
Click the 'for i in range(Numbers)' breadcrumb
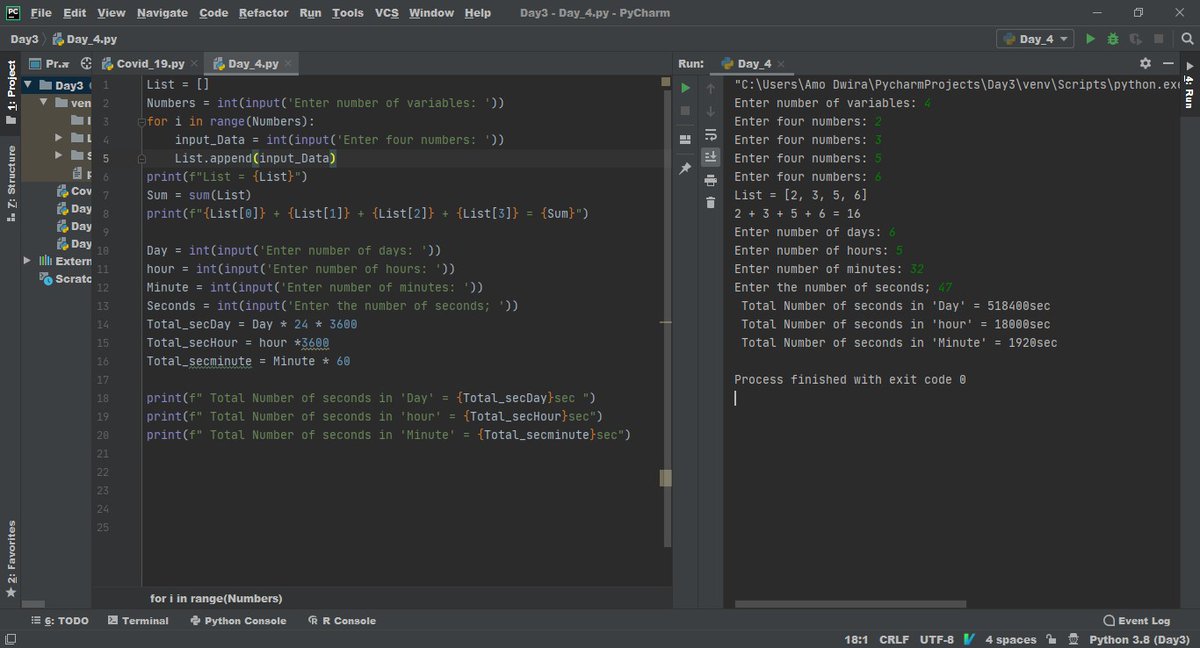click(x=216, y=598)
